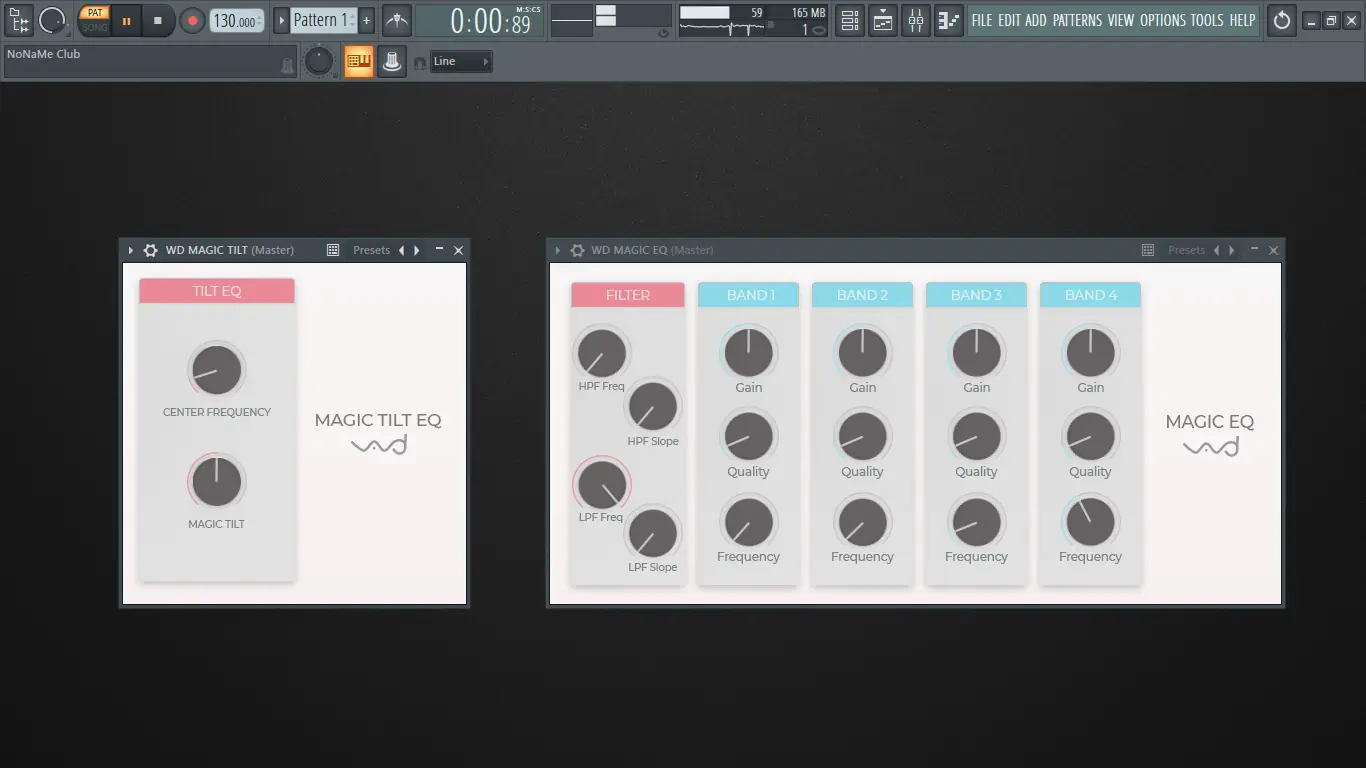The height and width of the screenshot is (768, 1366).
Task: Select next preset in WD MAGIC EQ
Action: click(x=1232, y=250)
